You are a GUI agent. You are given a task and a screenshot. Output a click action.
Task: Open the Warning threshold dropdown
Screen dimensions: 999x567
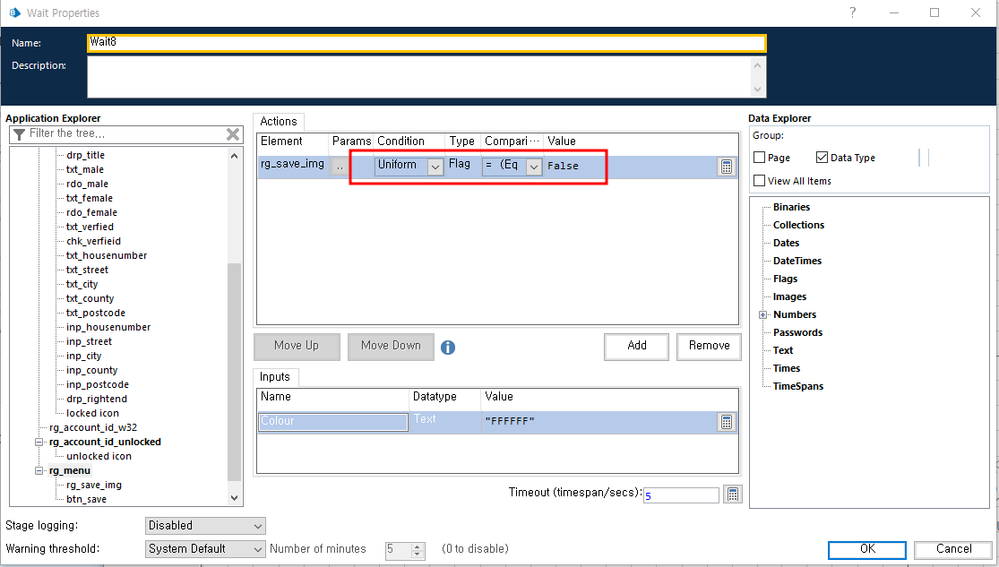258,549
